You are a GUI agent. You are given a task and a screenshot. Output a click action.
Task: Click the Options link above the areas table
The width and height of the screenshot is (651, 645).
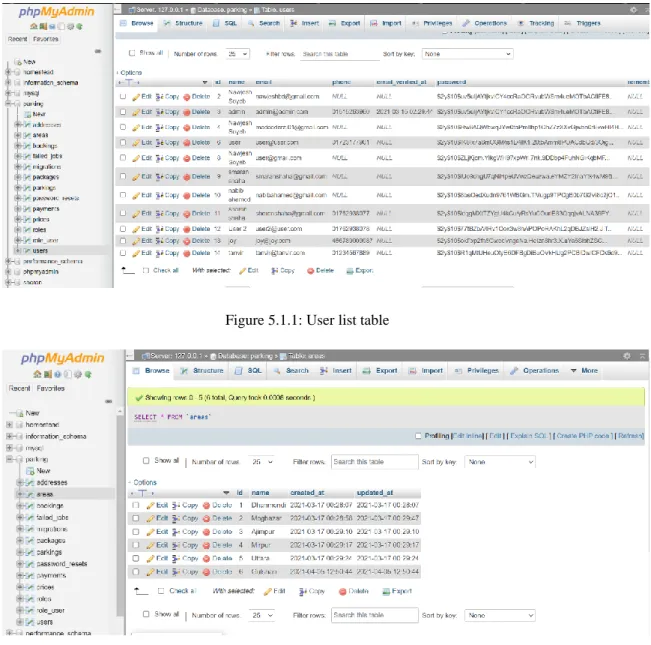point(144,483)
